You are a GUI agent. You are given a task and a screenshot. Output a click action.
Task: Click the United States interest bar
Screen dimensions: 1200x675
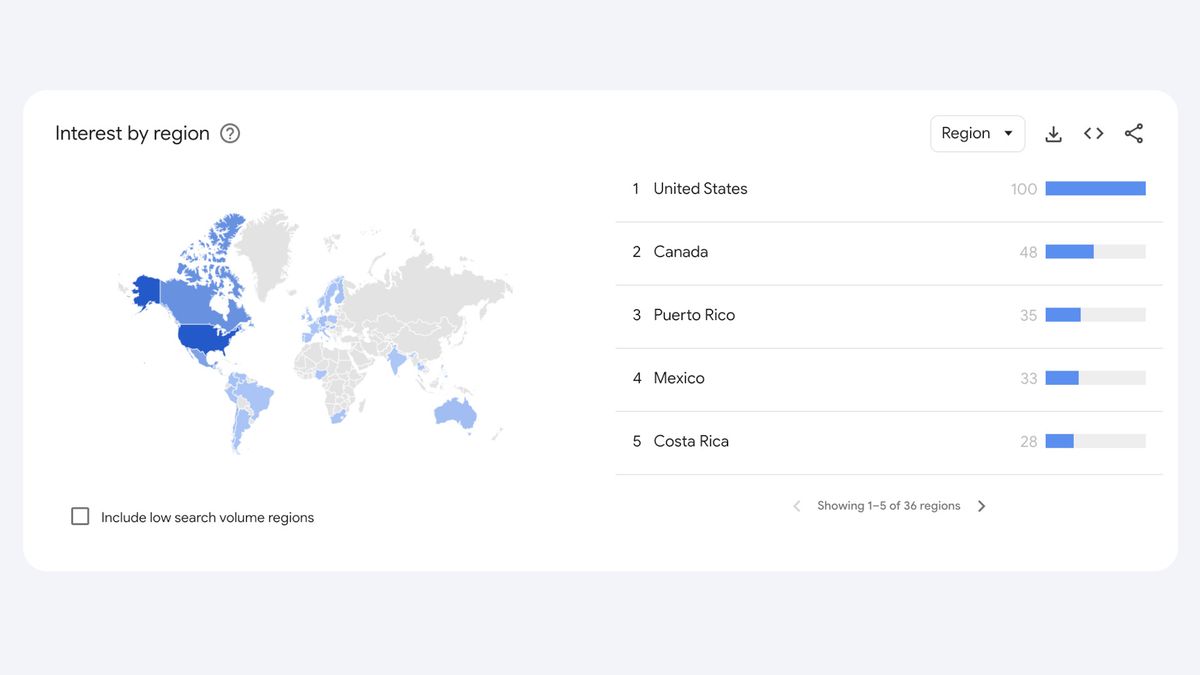(x=1095, y=189)
